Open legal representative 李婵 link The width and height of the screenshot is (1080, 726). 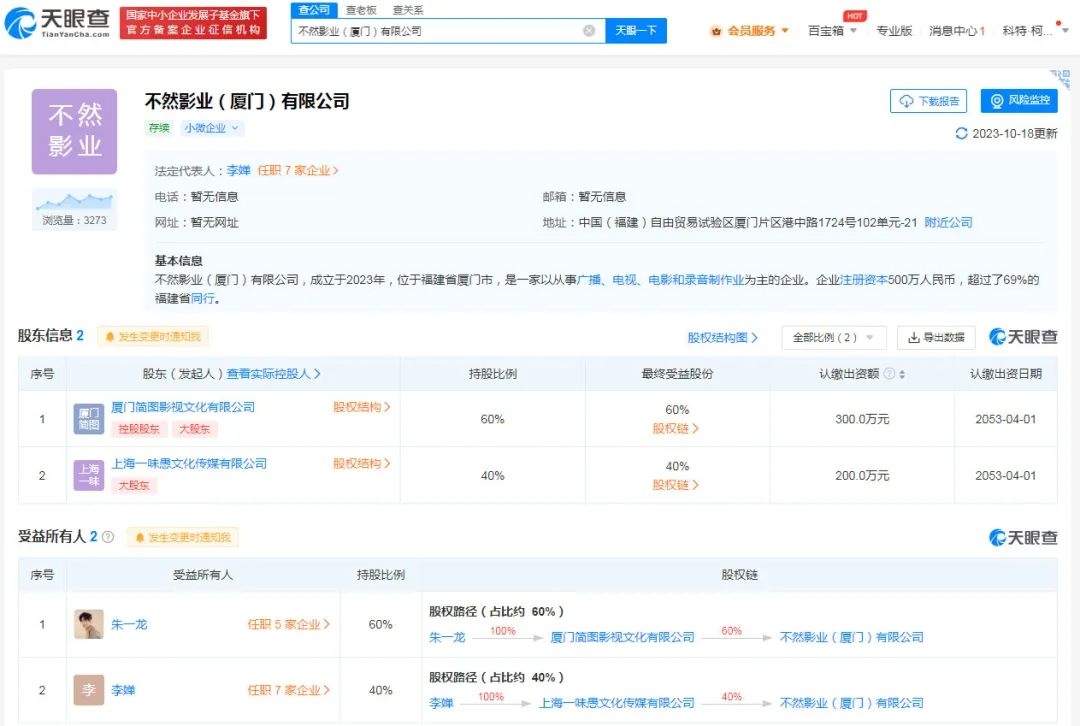[x=238, y=170]
